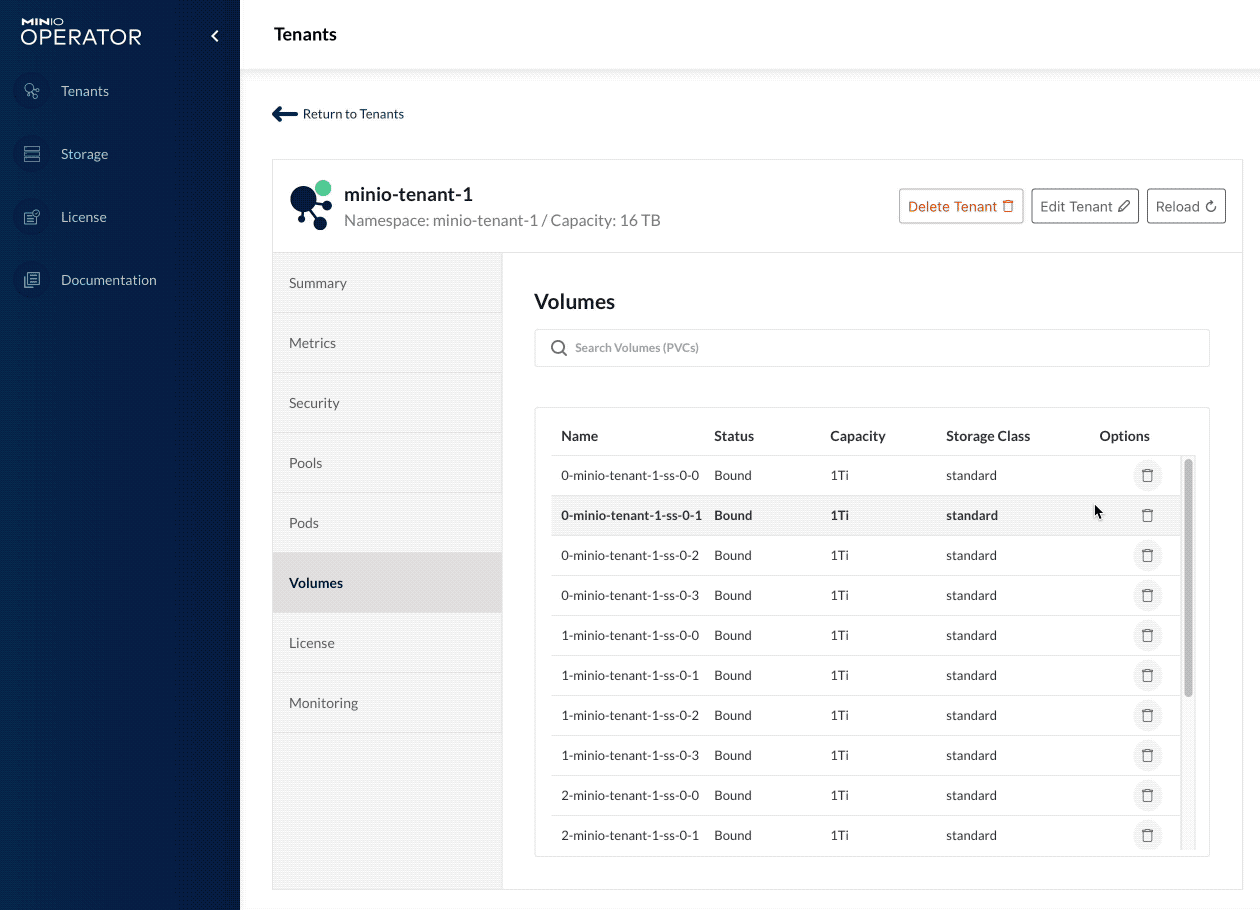This screenshot has height=910, width=1260.
Task: Click the minio-tenant-1 tenant title
Action: point(408,194)
